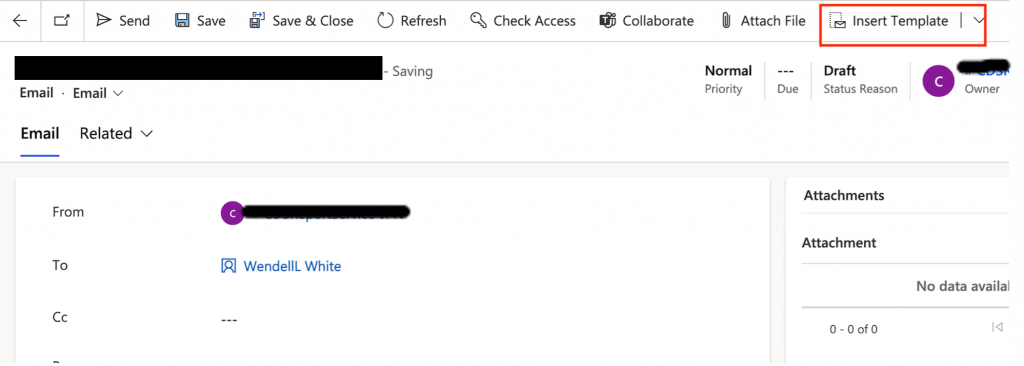Click the Attachment column header
This screenshot has height=366, width=1024.
tap(839, 242)
